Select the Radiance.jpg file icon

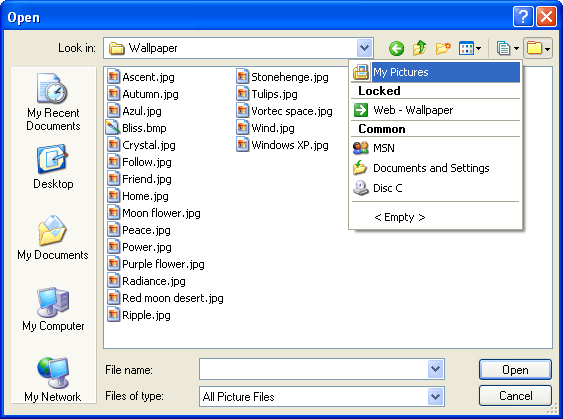[113, 281]
